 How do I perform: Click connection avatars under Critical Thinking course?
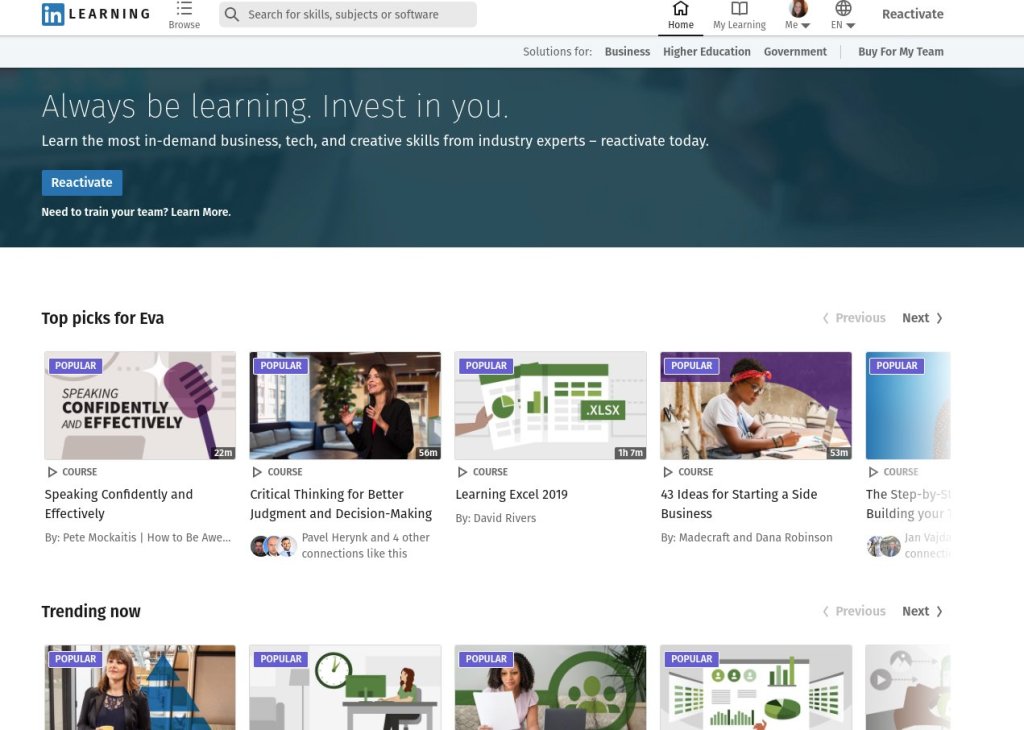pyautogui.click(x=273, y=546)
